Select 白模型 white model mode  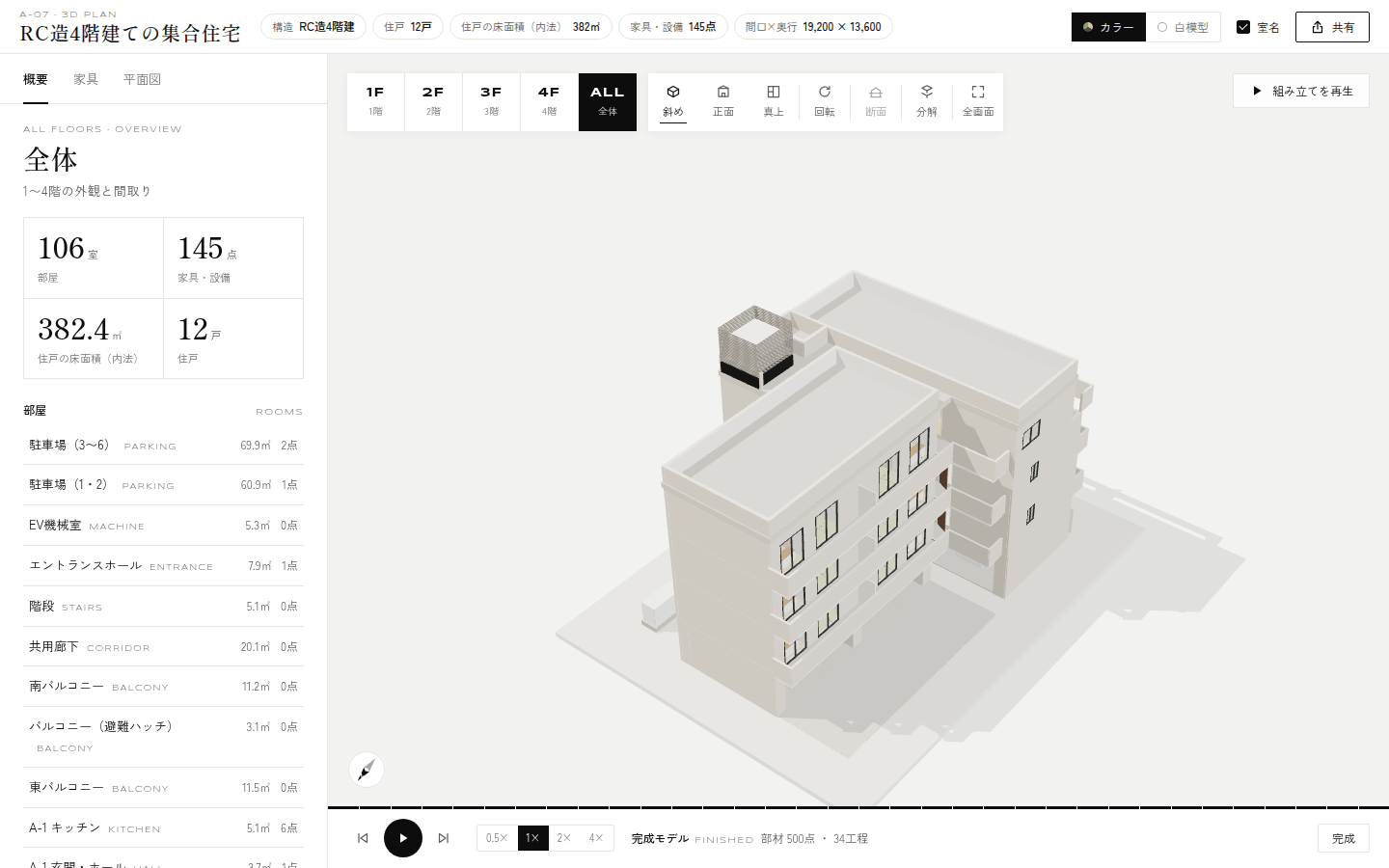click(1184, 27)
